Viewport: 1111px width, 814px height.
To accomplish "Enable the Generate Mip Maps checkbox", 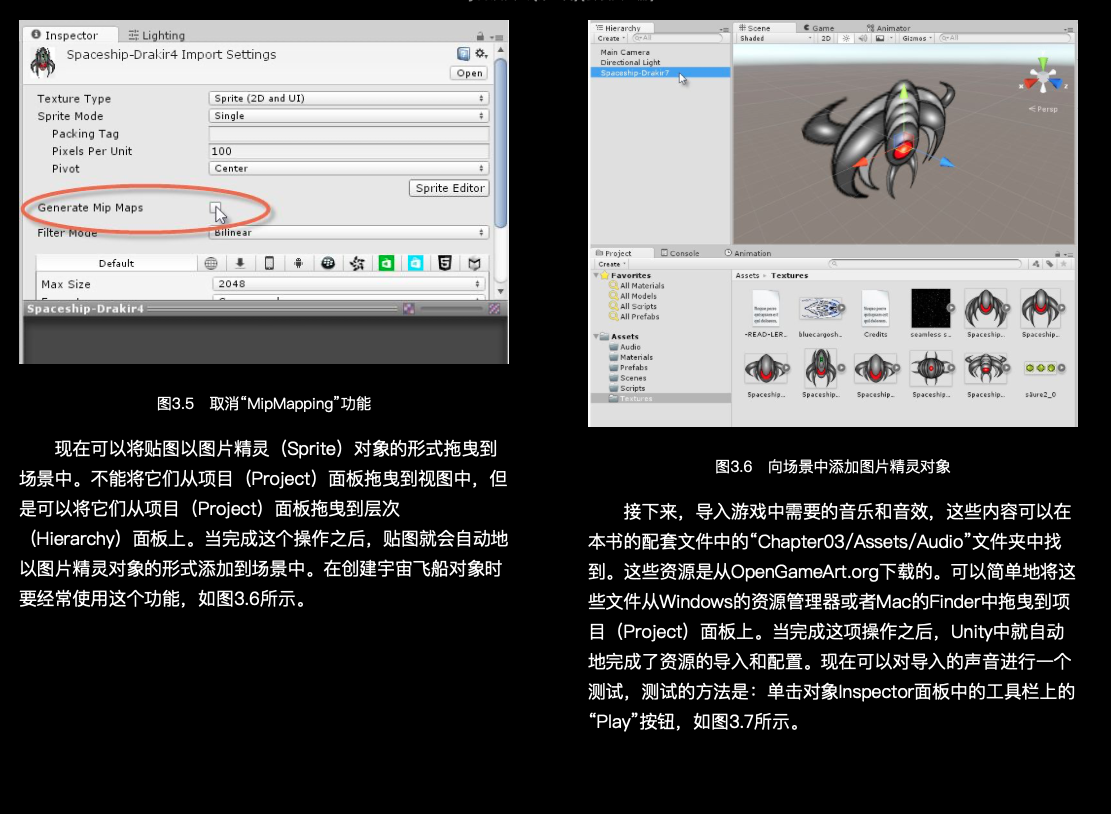I will point(215,207).
